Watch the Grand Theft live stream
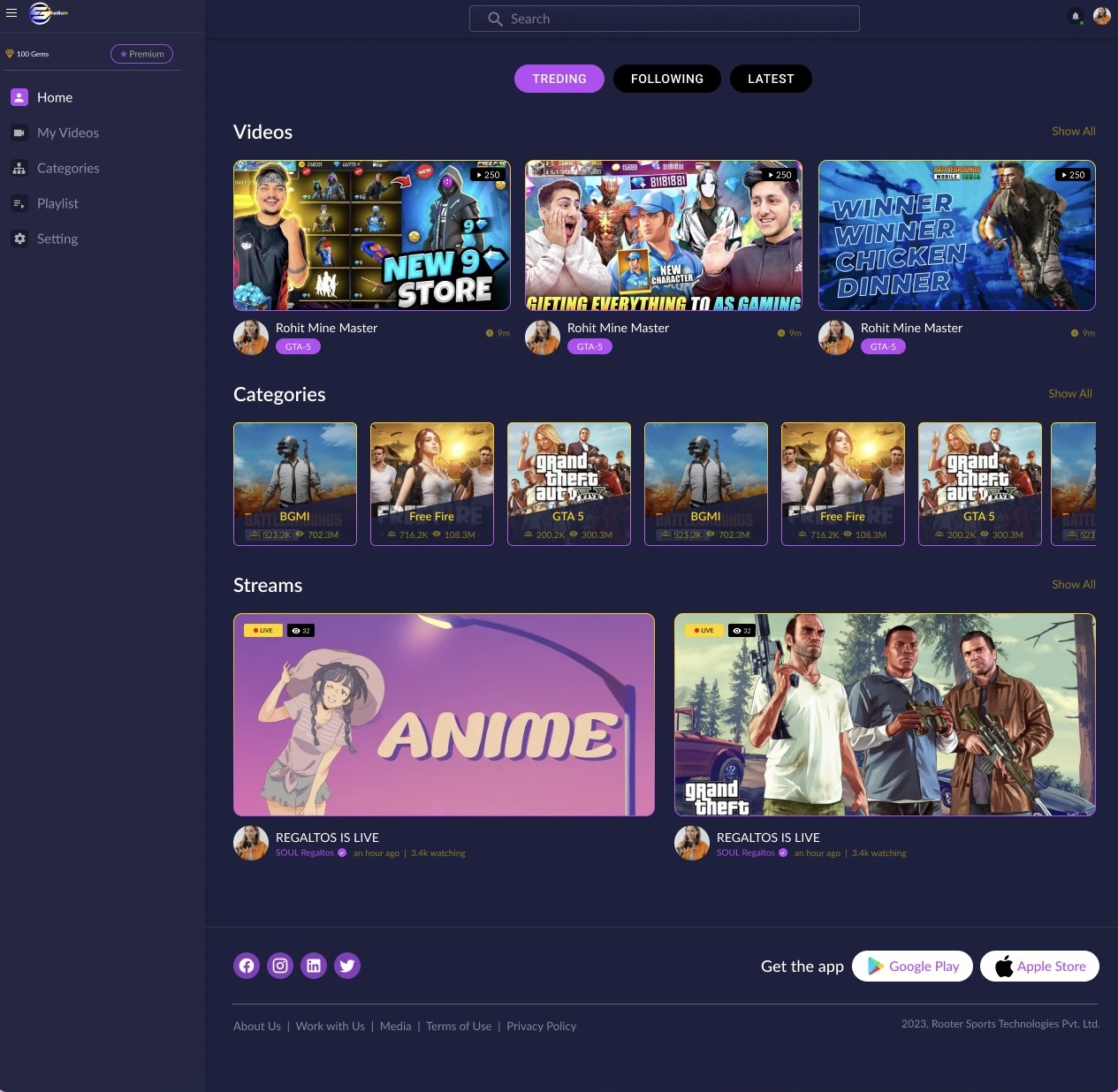The height and width of the screenshot is (1092, 1118). pos(885,715)
